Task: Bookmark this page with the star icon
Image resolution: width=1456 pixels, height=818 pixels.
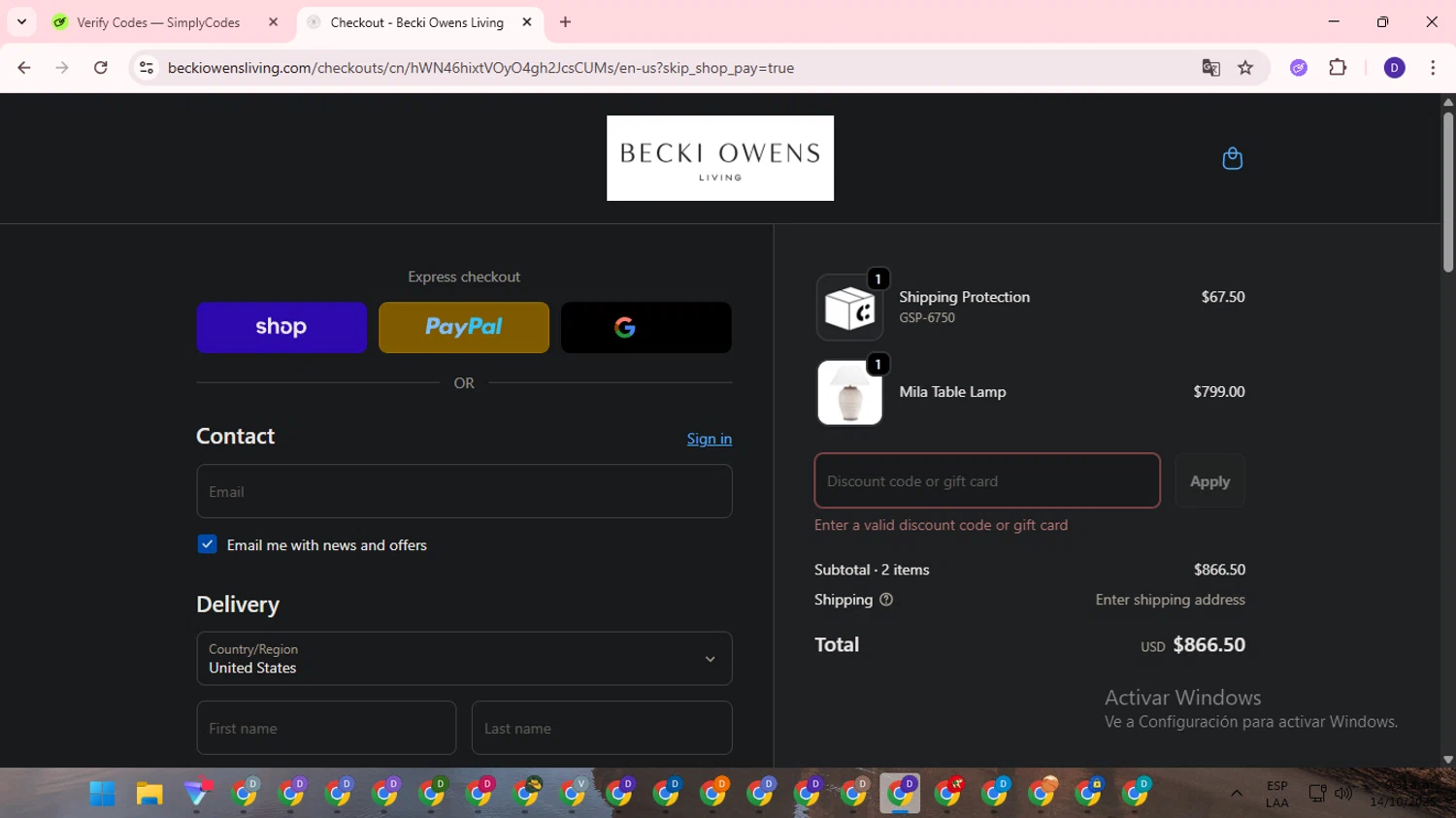Action: (x=1245, y=68)
